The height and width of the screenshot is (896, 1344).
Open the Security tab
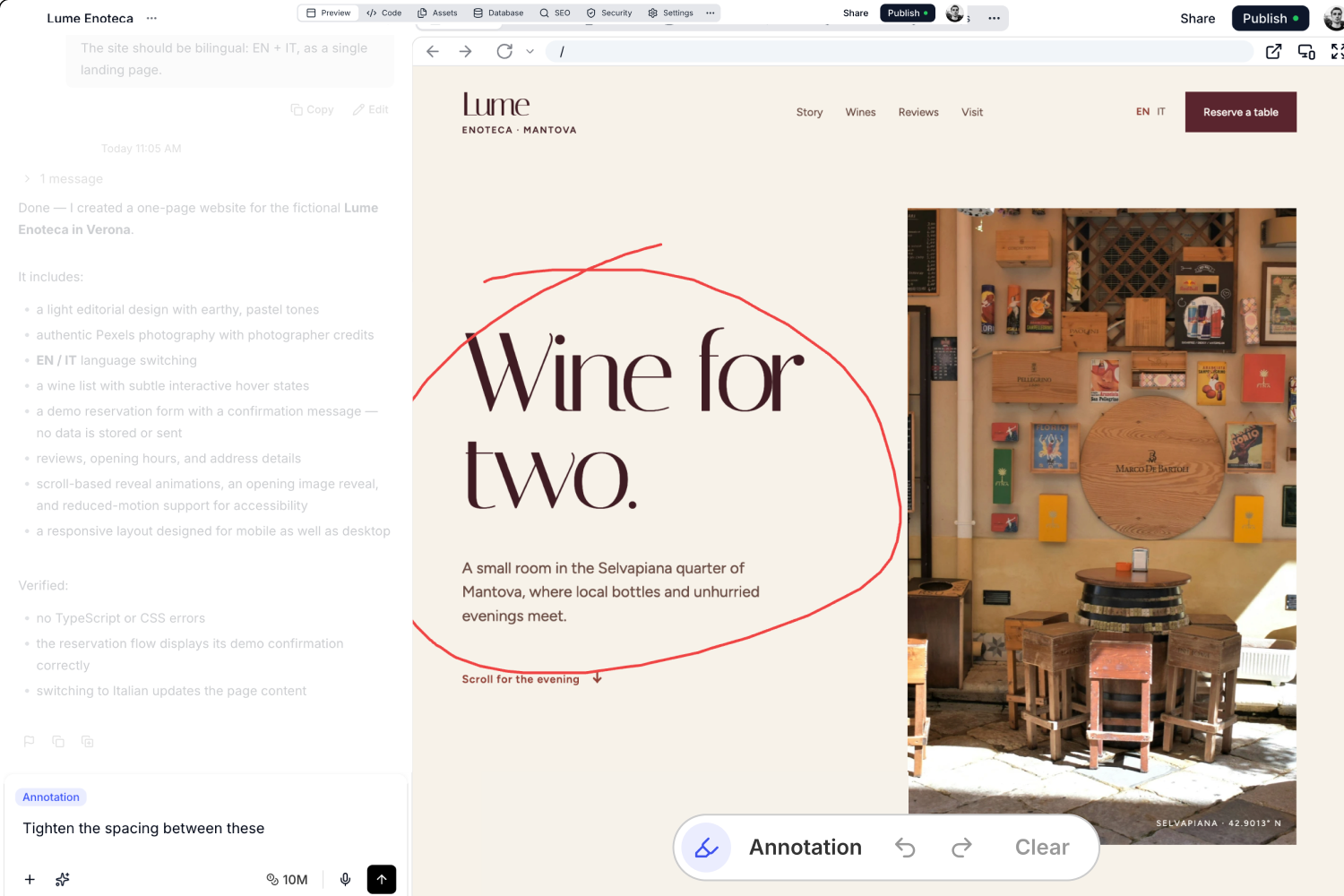click(x=609, y=13)
